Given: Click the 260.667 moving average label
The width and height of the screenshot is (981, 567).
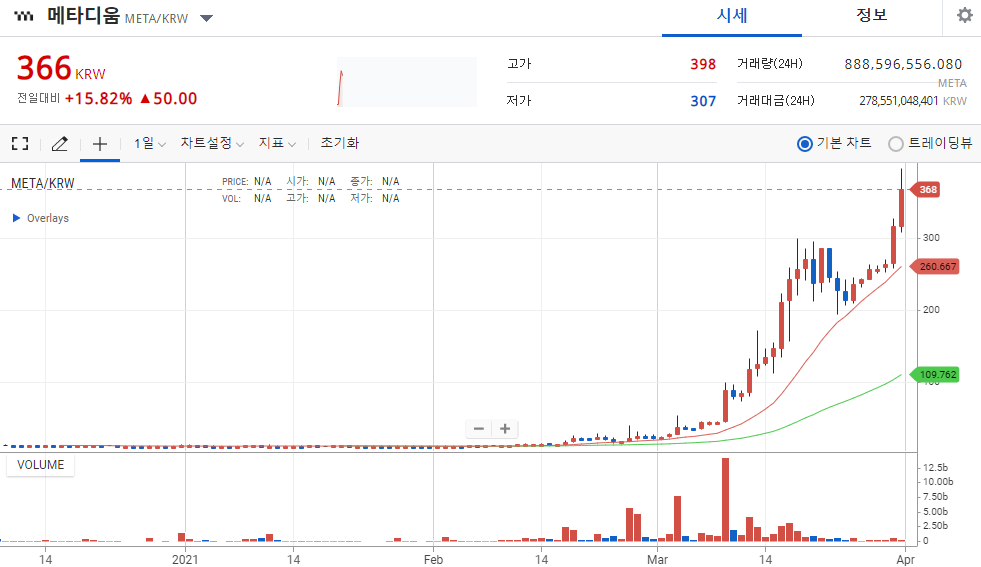Looking at the screenshot, I should [937, 267].
